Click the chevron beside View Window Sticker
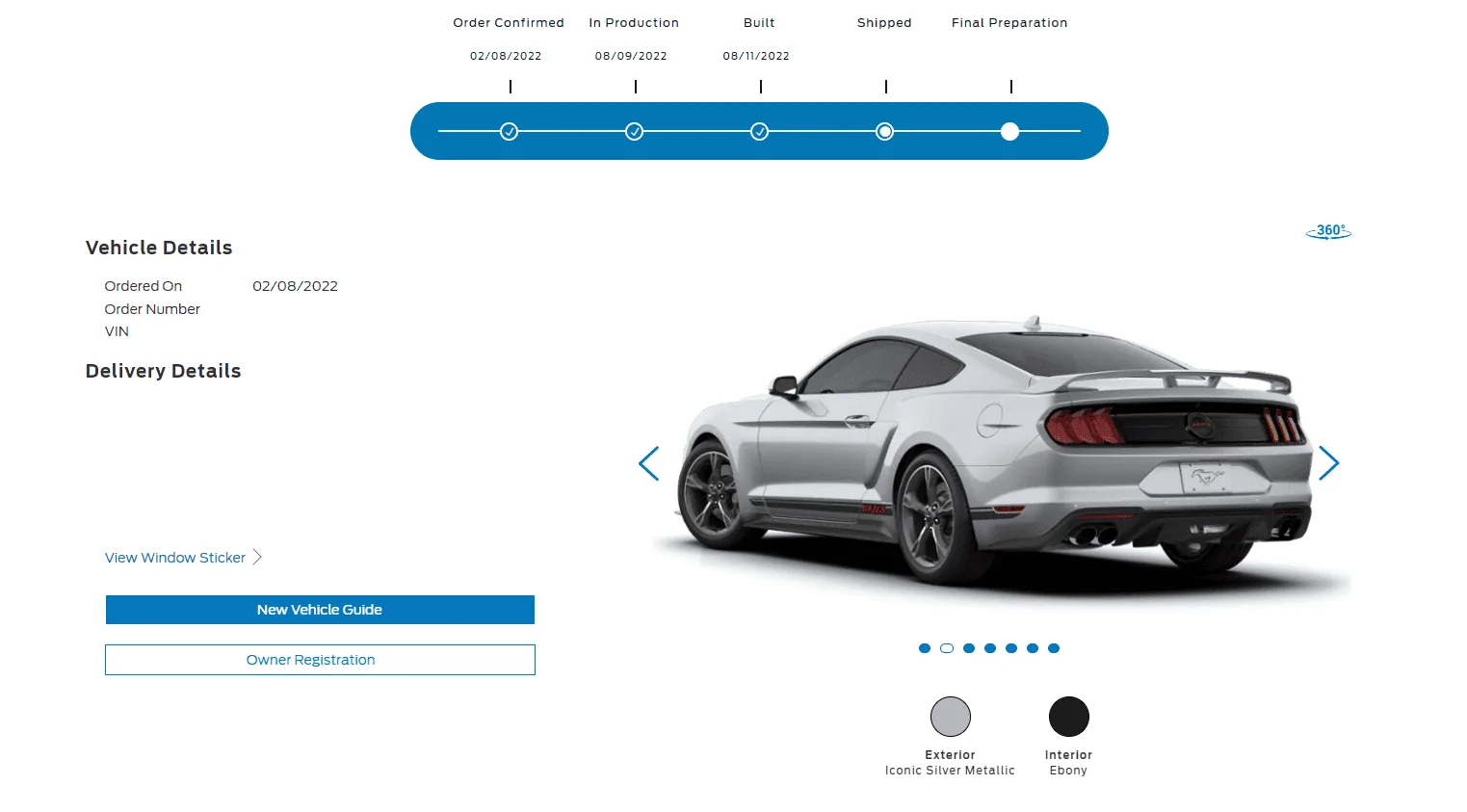Viewport: 1467px width, 812px height. (x=257, y=558)
